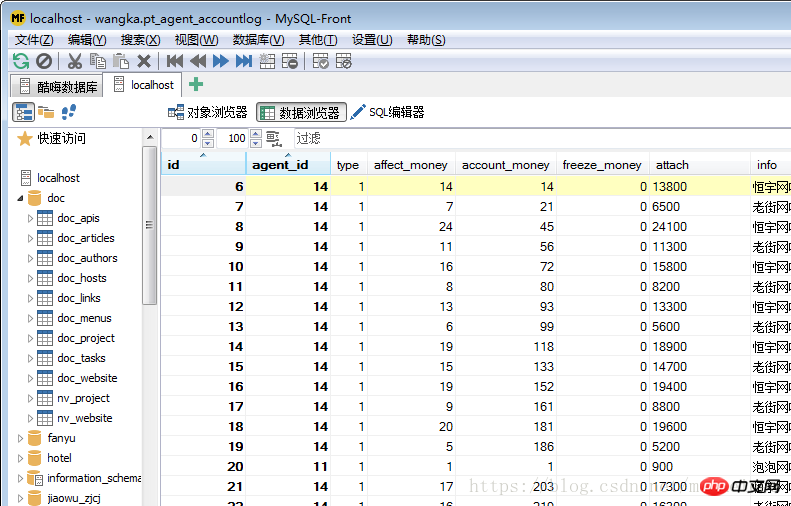Viewport: 791px width, 506px height.
Task: Click the insert record grid icon
Action: 267,61
